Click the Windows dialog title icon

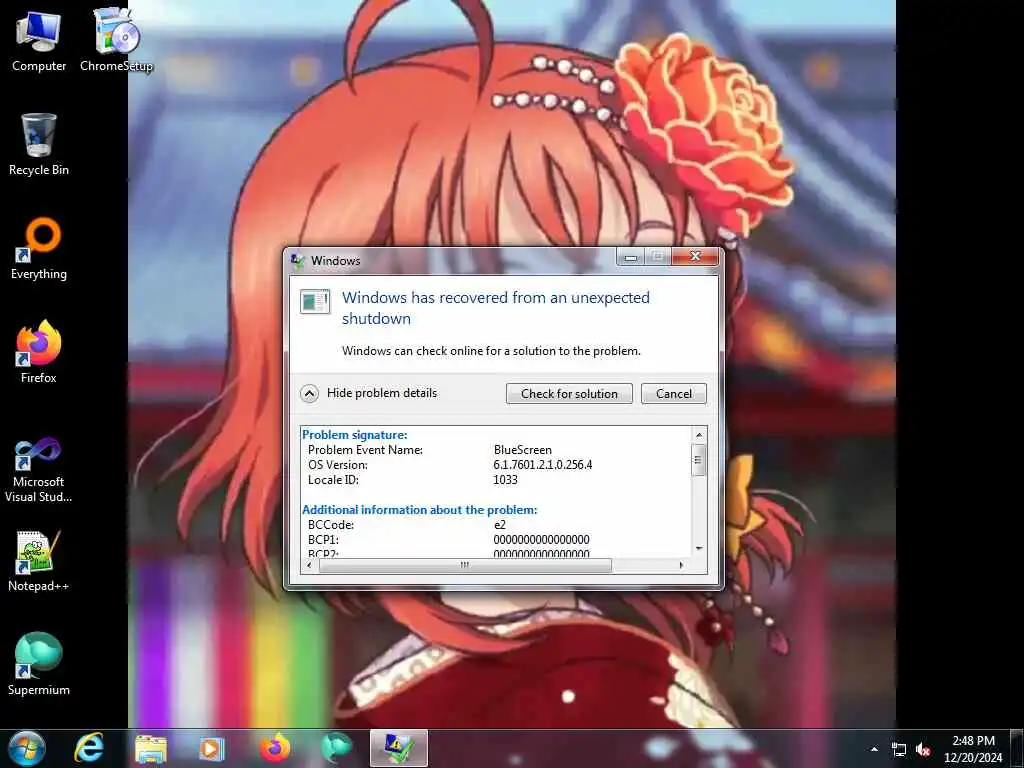tap(298, 261)
